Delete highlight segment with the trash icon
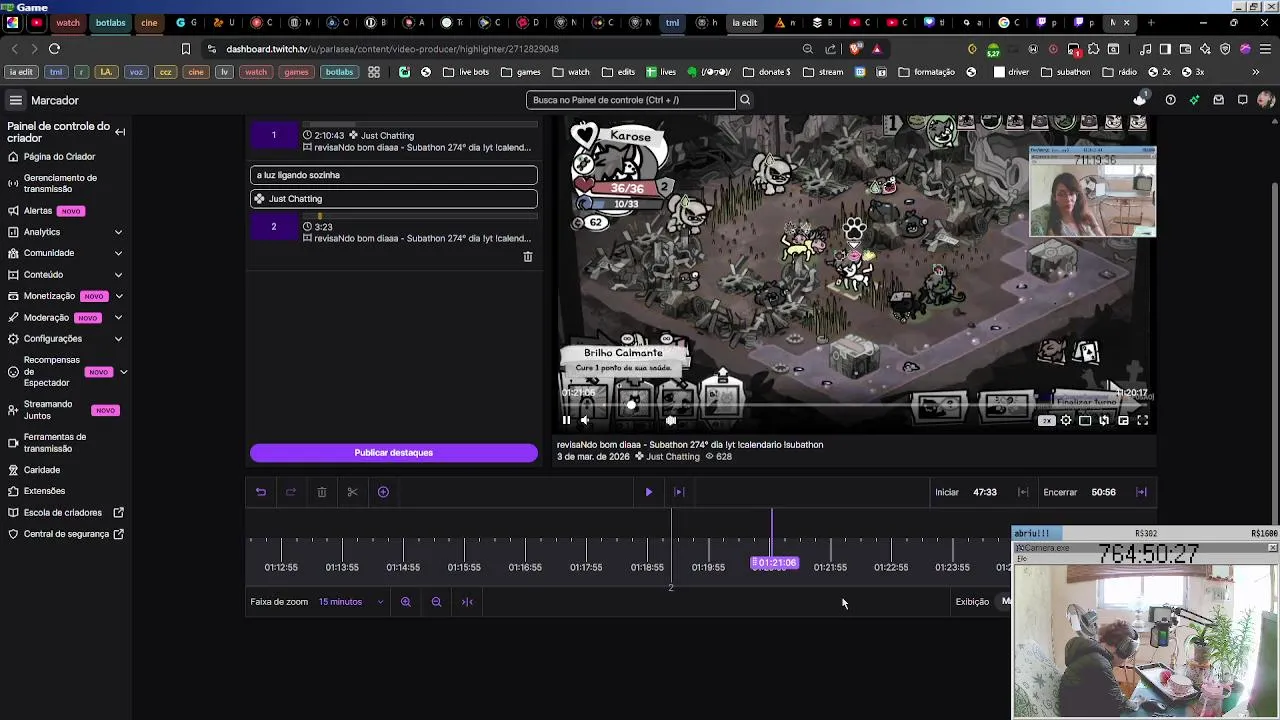This screenshot has width=1280, height=720. (x=528, y=257)
